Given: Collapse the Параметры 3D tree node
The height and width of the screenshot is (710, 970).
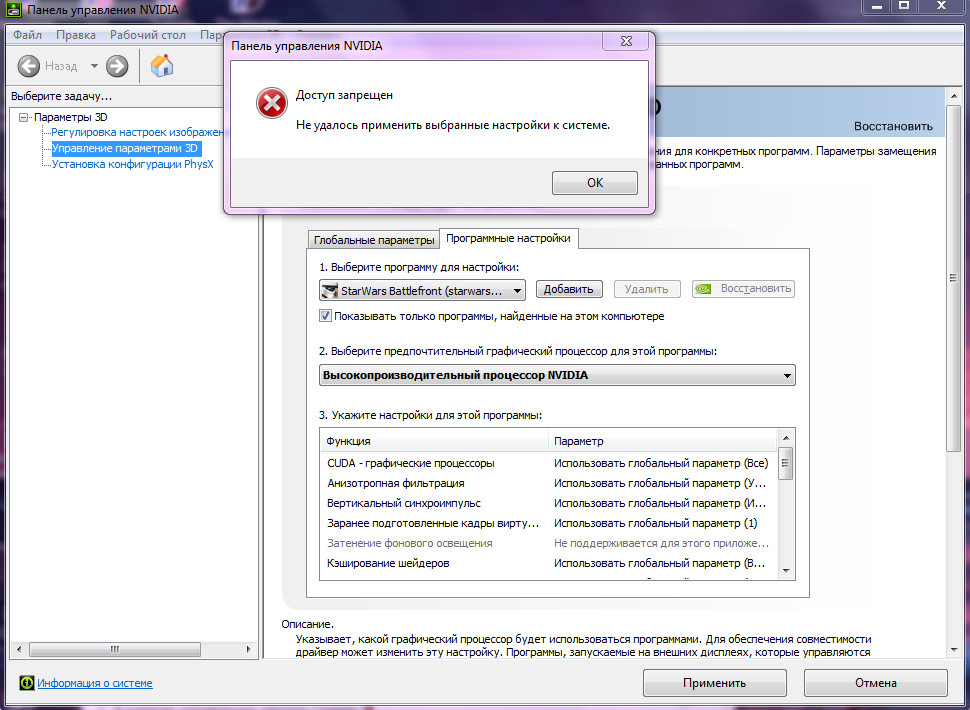Looking at the screenshot, I should 24,117.
